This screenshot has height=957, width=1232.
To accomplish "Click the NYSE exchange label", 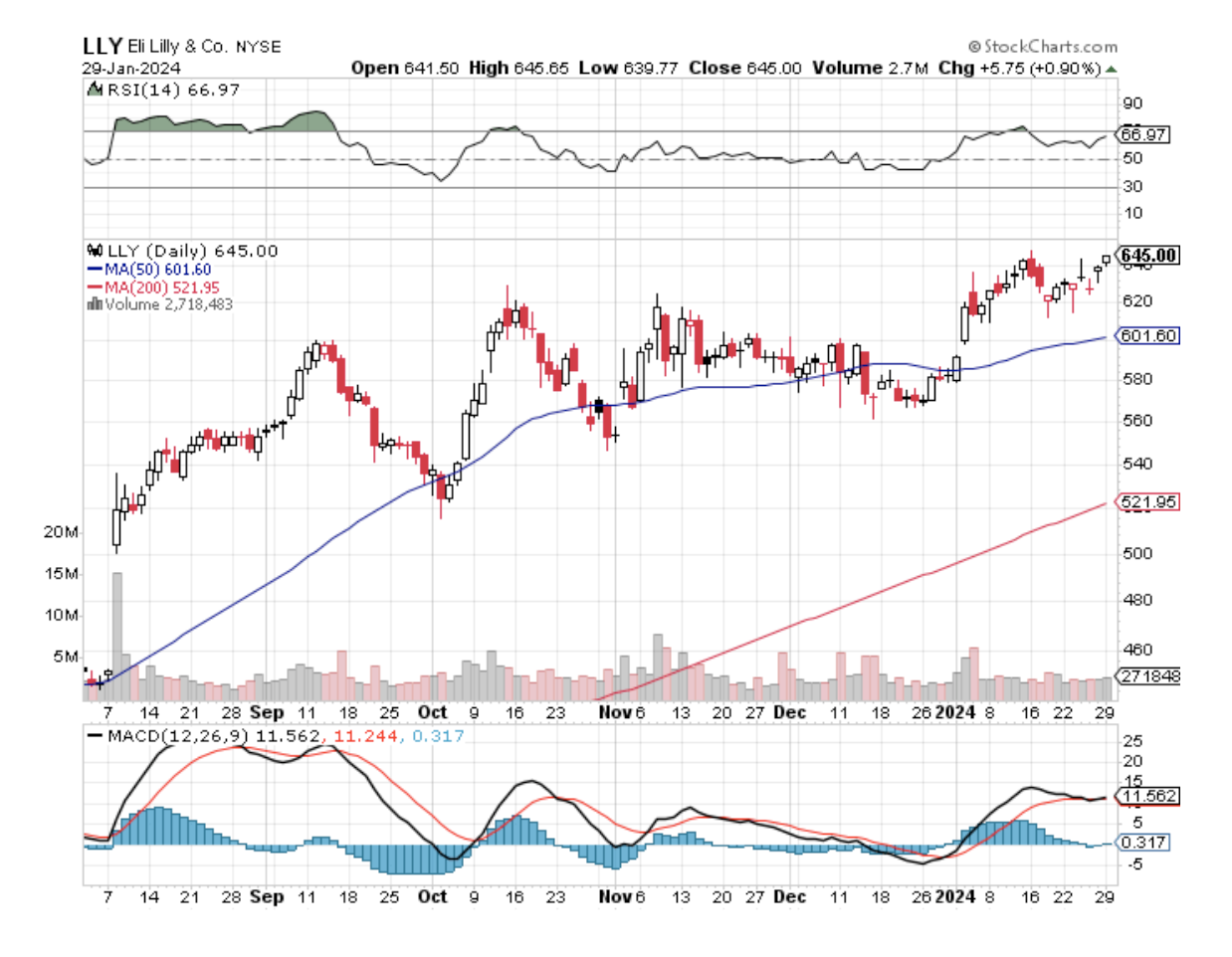I will [x=259, y=47].
